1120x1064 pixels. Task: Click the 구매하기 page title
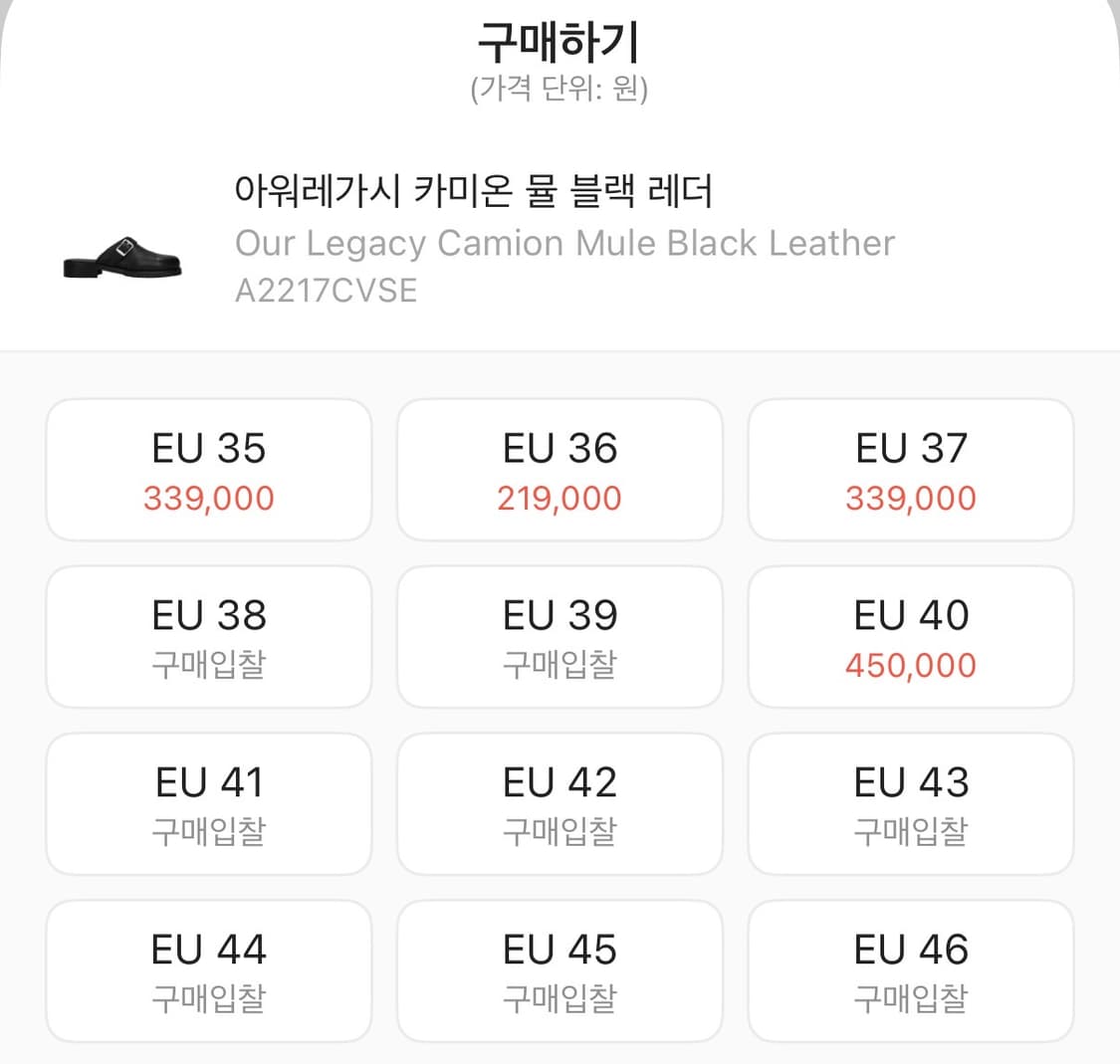(560, 42)
